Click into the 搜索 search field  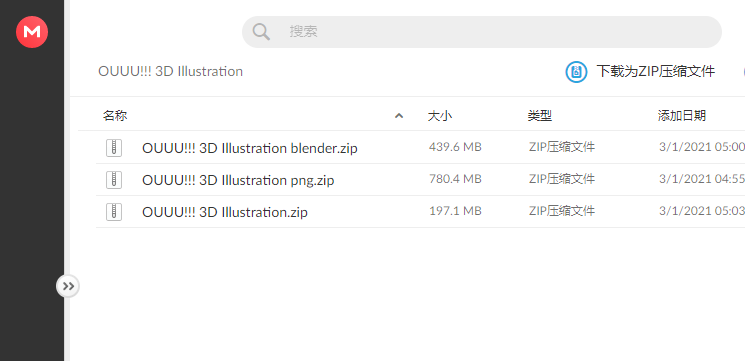tap(482, 32)
